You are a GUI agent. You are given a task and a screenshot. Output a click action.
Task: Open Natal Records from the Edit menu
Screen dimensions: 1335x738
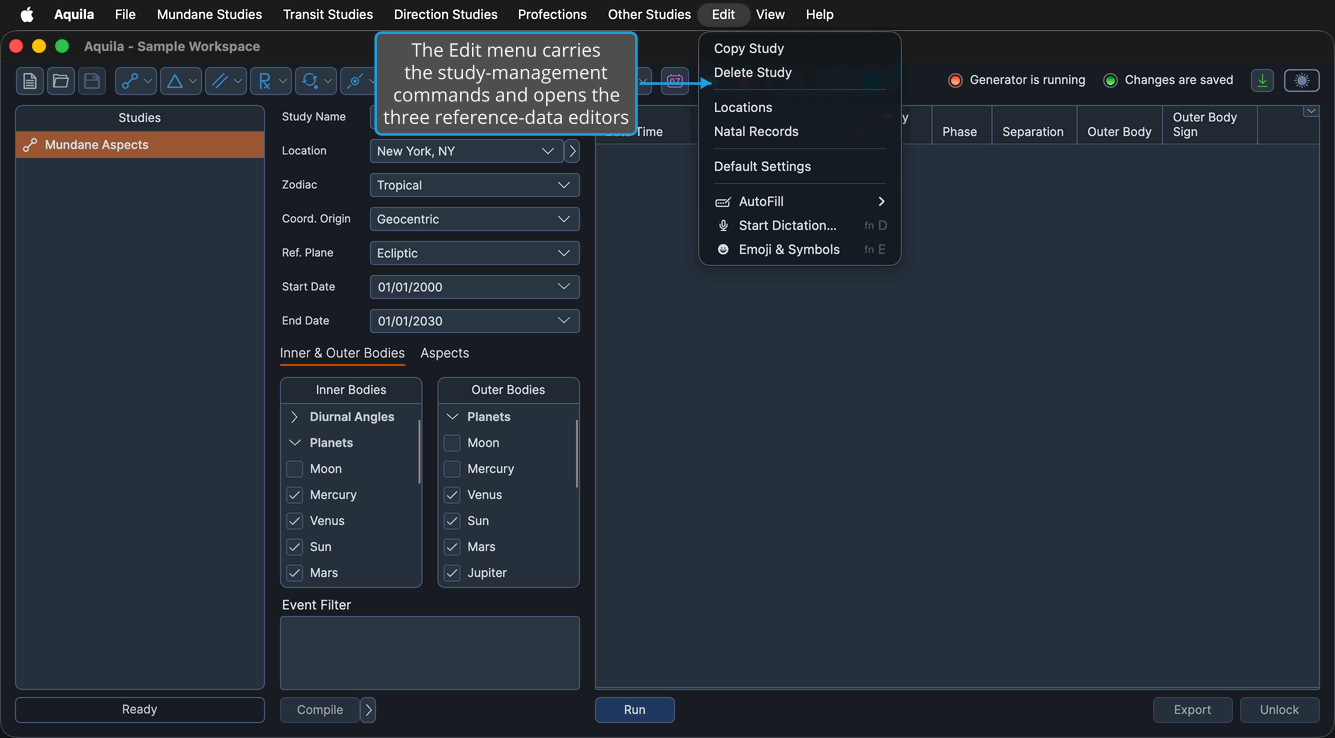[756, 131]
